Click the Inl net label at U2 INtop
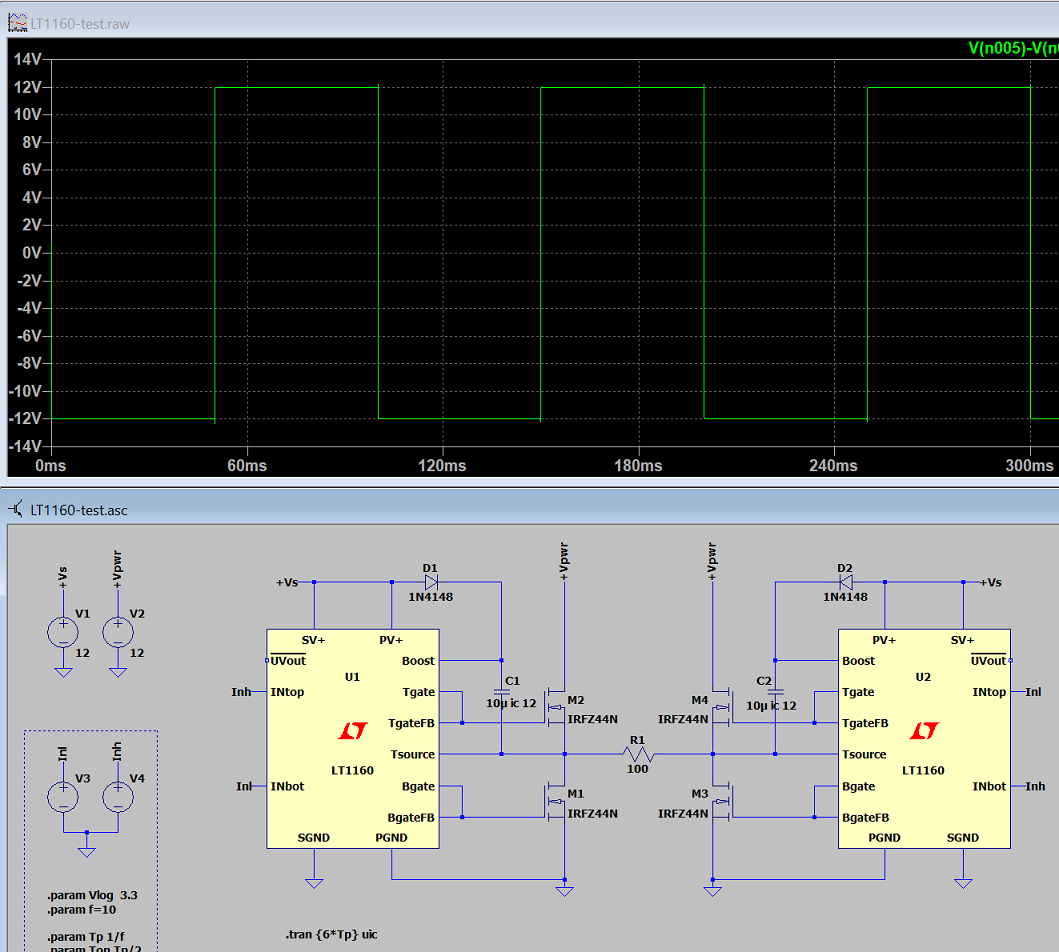Screen dimensions: 1059x952 click(x=1033, y=692)
